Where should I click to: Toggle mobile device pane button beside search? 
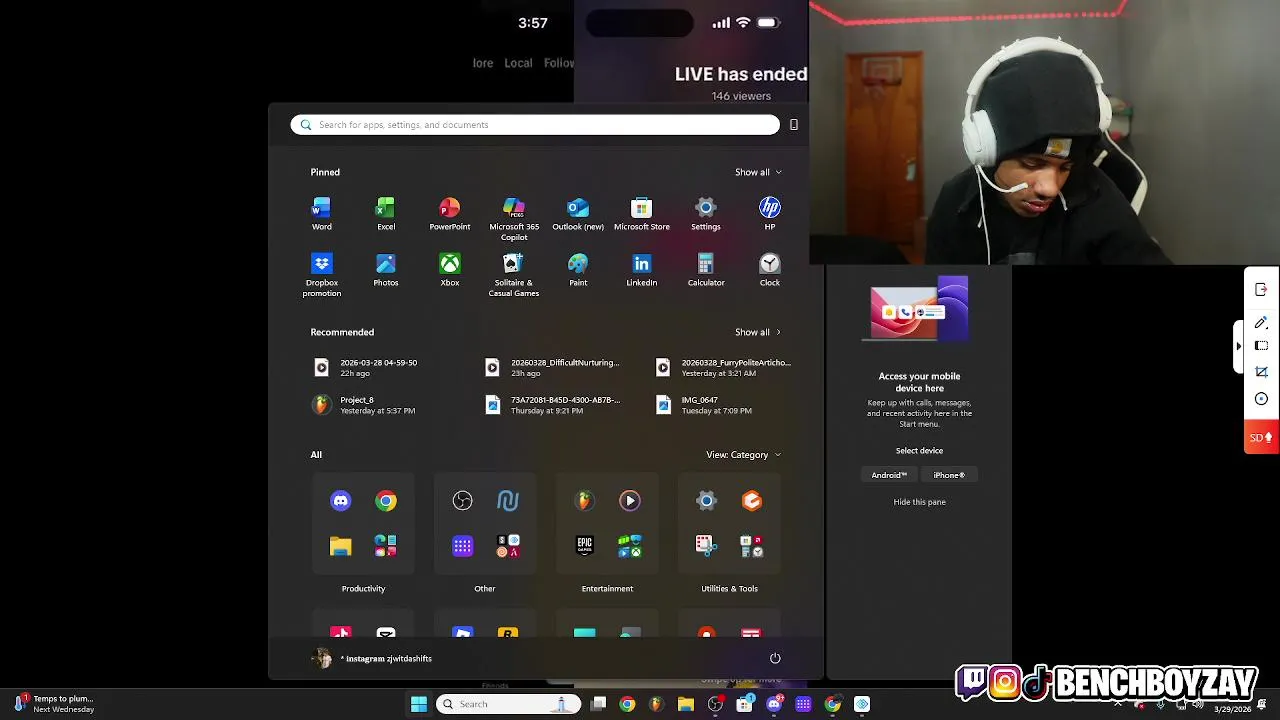(794, 125)
